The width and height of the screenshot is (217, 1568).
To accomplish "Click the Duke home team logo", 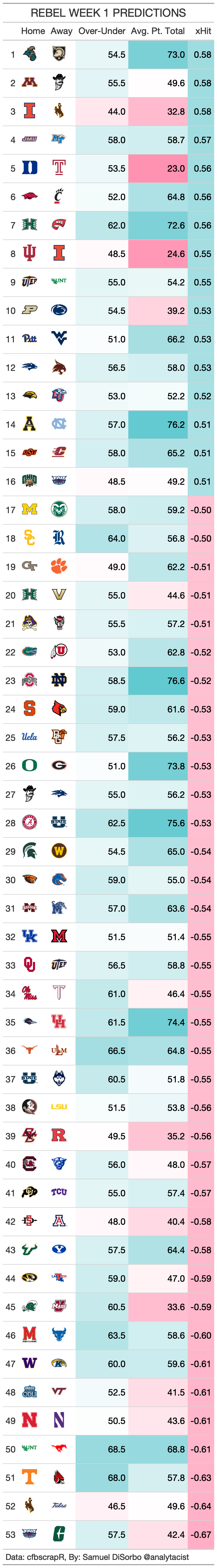I will [29, 168].
